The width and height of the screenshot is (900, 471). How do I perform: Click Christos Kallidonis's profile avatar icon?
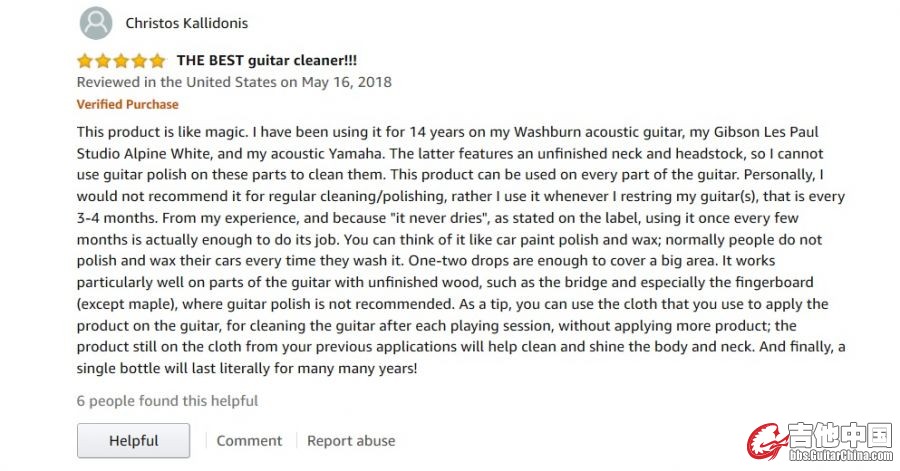pos(96,23)
